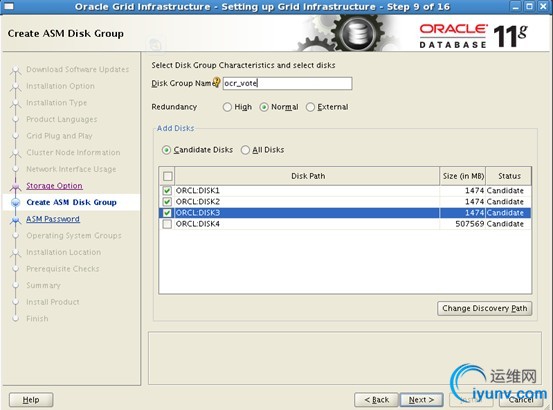Image resolution: width=553 pixels, height=410 pixels.
Task: Toggle the select-all checkbox in table header
Action: click(x=168, y=176)
